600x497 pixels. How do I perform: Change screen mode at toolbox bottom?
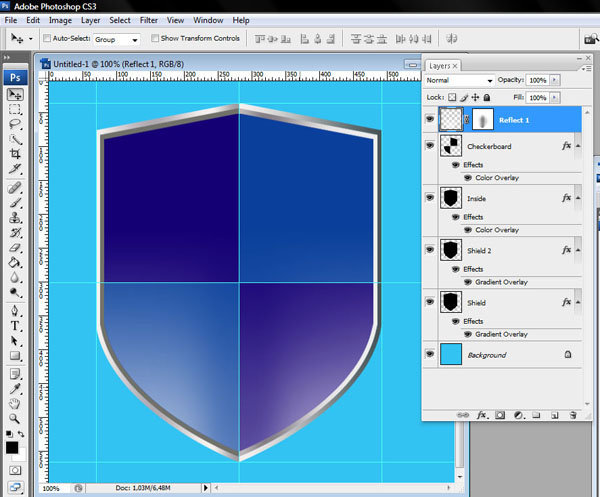point(15,487)
